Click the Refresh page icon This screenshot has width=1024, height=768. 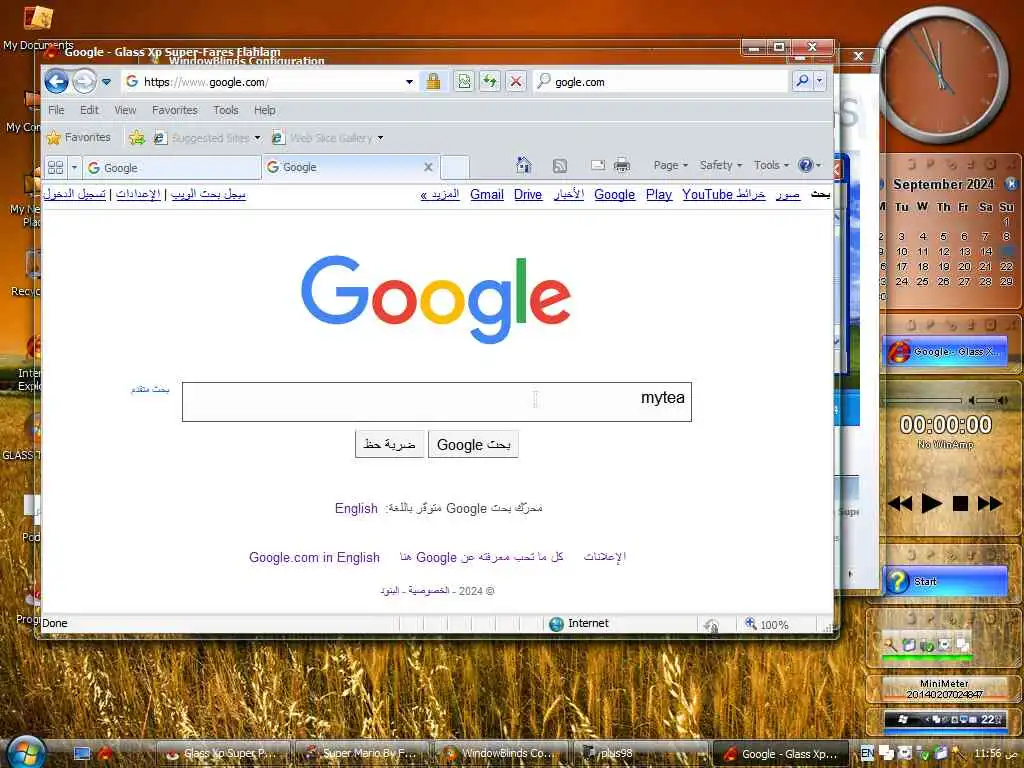click(x=490, y=82)
